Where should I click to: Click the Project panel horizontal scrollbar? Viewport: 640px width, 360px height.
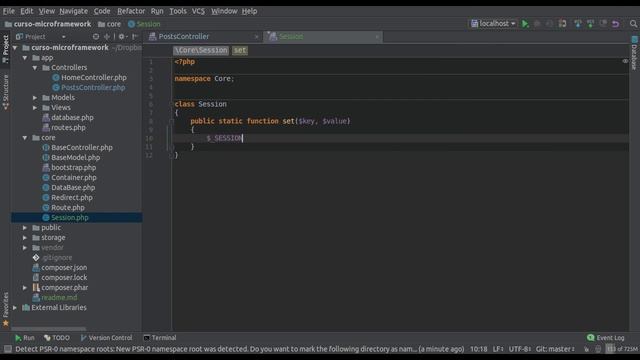pos(49,329)
